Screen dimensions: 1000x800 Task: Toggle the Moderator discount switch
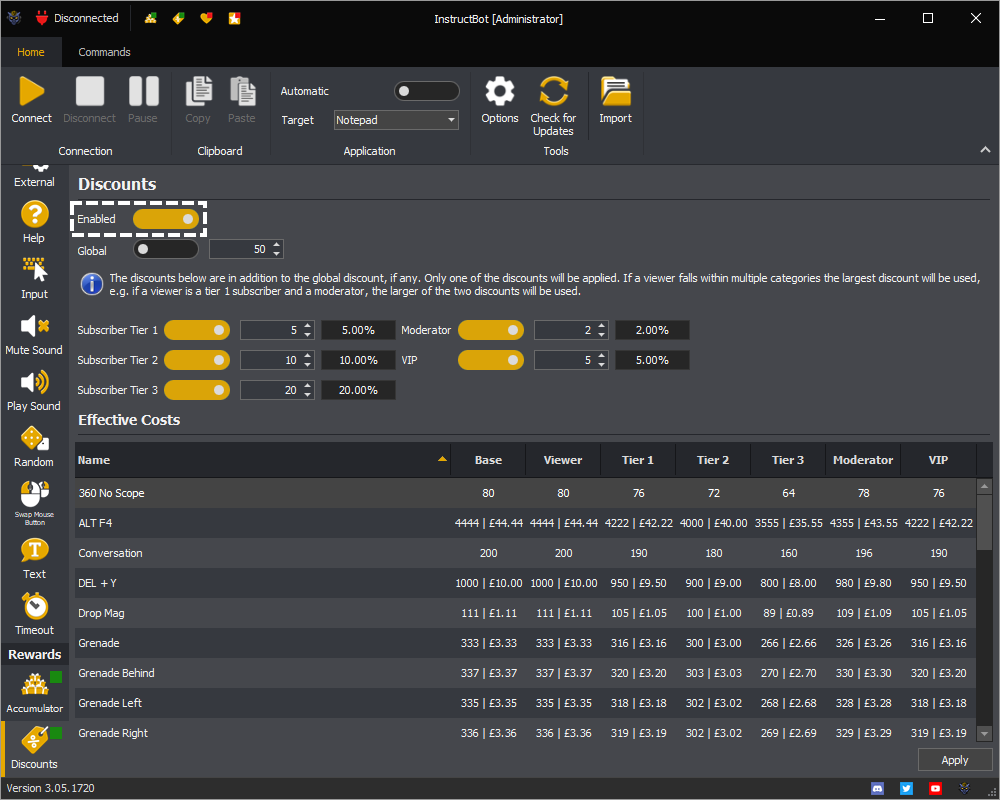[491, 330]
